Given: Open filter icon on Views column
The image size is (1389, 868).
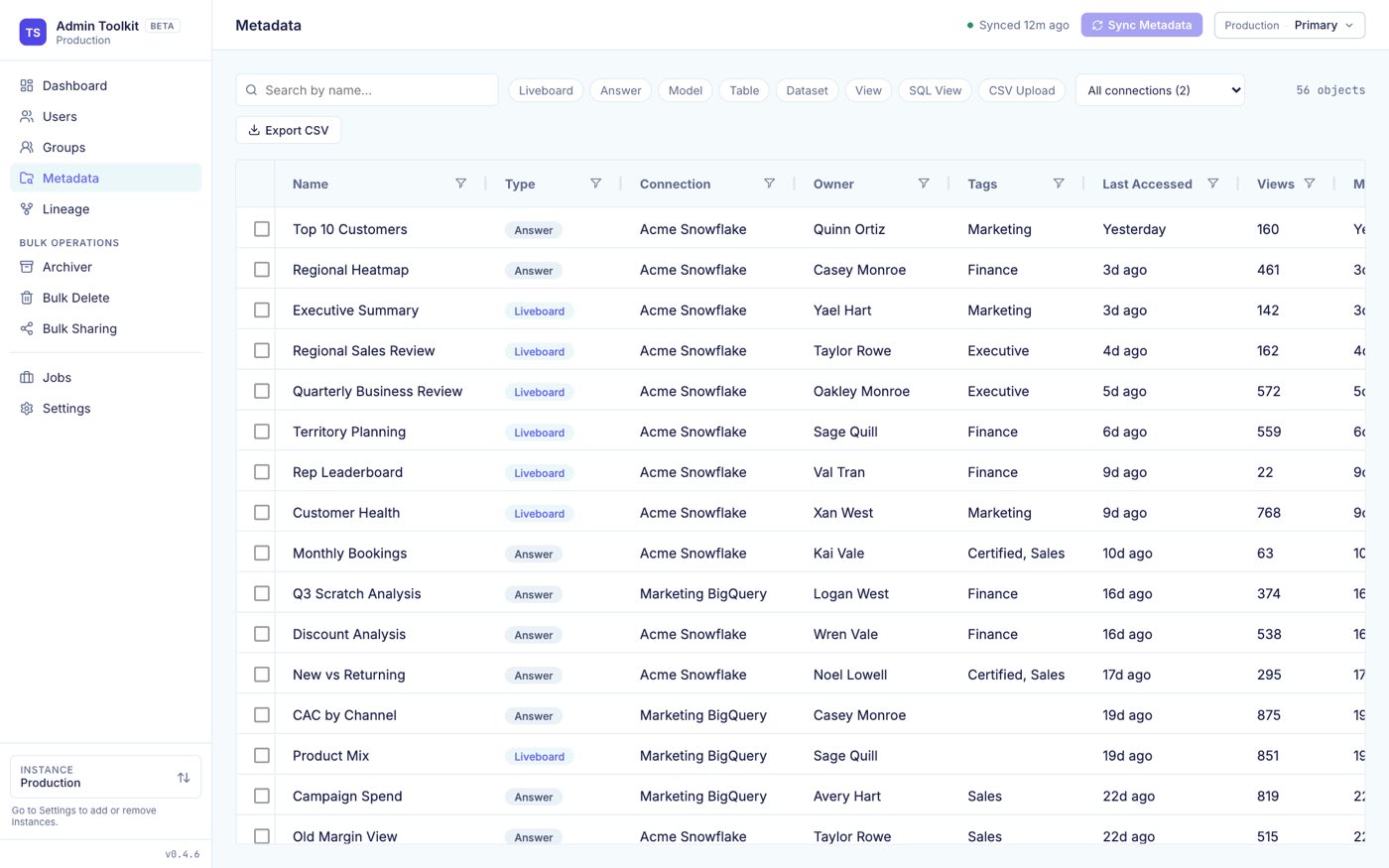Looking at the screenshot, I should (x=1310, y=184).
